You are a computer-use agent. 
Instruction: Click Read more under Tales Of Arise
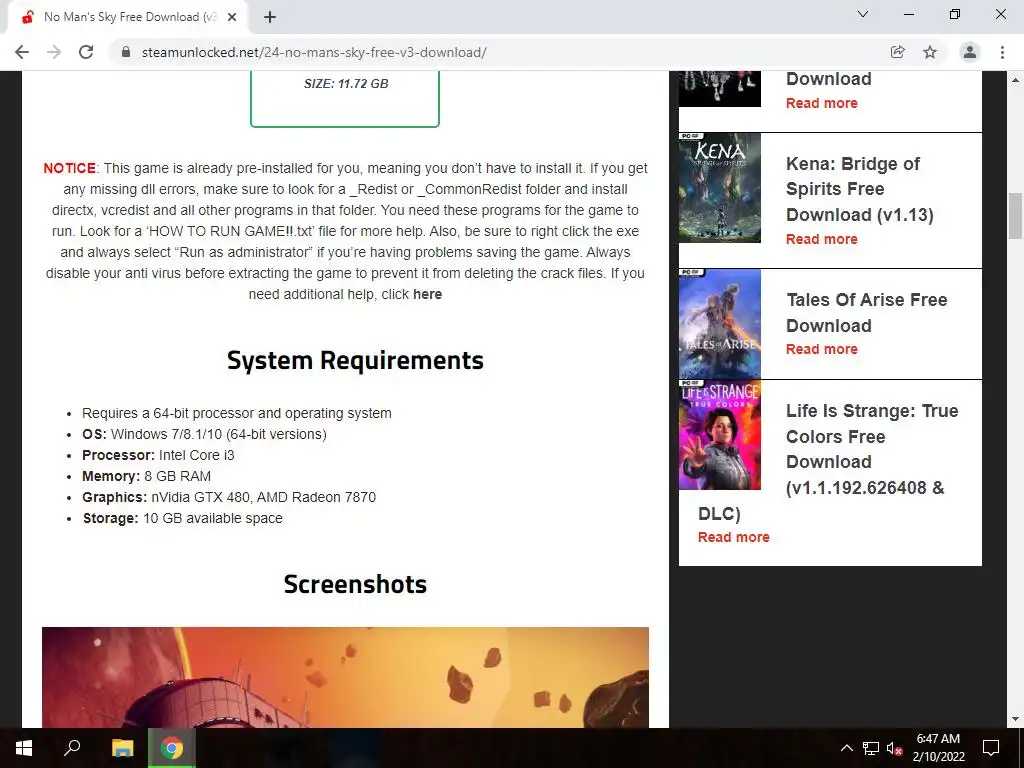(x=822, y=349)
